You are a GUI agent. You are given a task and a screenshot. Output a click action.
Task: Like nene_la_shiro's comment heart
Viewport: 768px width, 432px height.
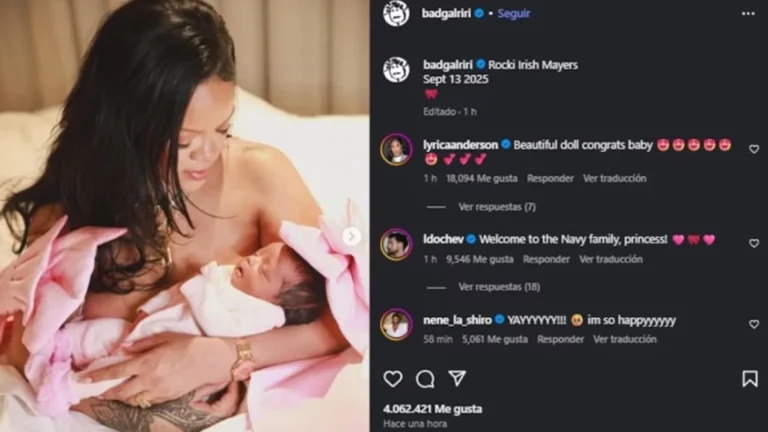[x=754, y=324]
